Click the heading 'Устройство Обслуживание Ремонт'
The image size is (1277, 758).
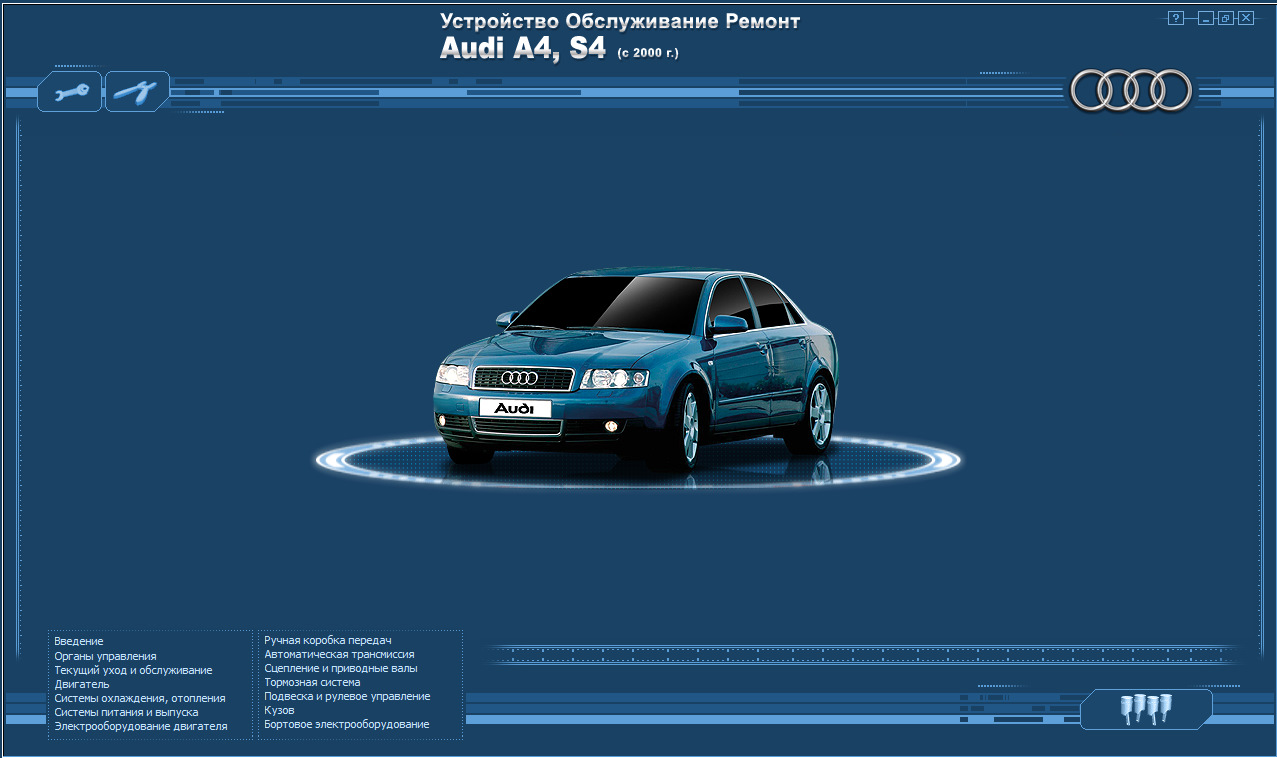pyautogui.click(x=620, y=21)
